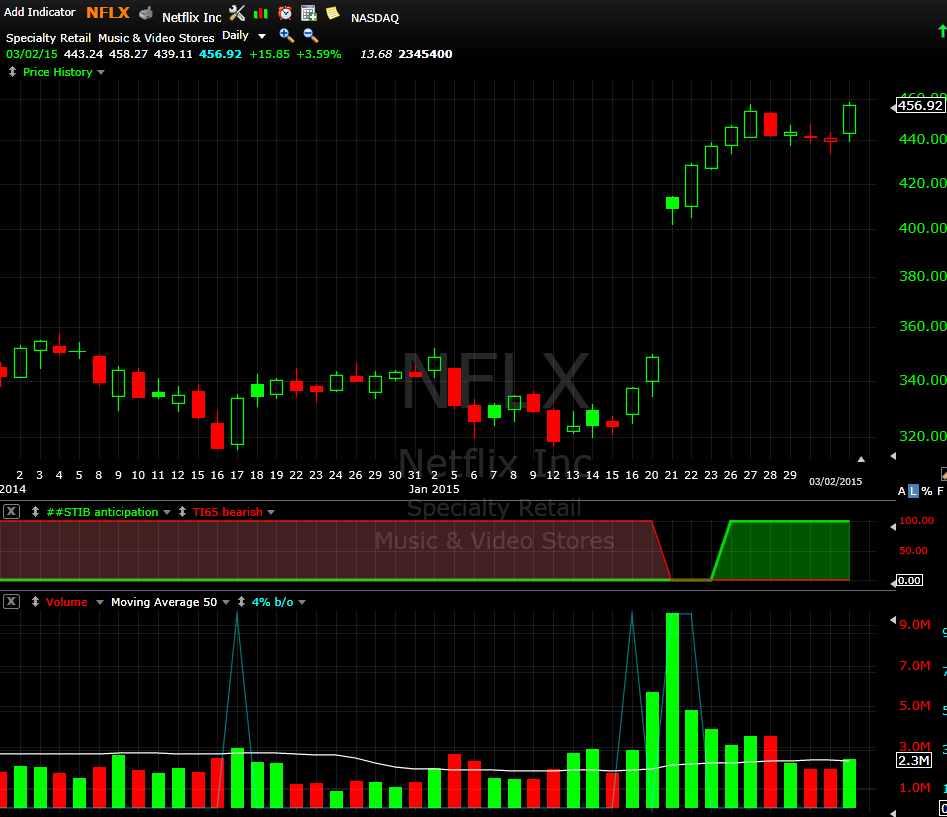Select the L logarithmic scale toggle

point(913,491)
